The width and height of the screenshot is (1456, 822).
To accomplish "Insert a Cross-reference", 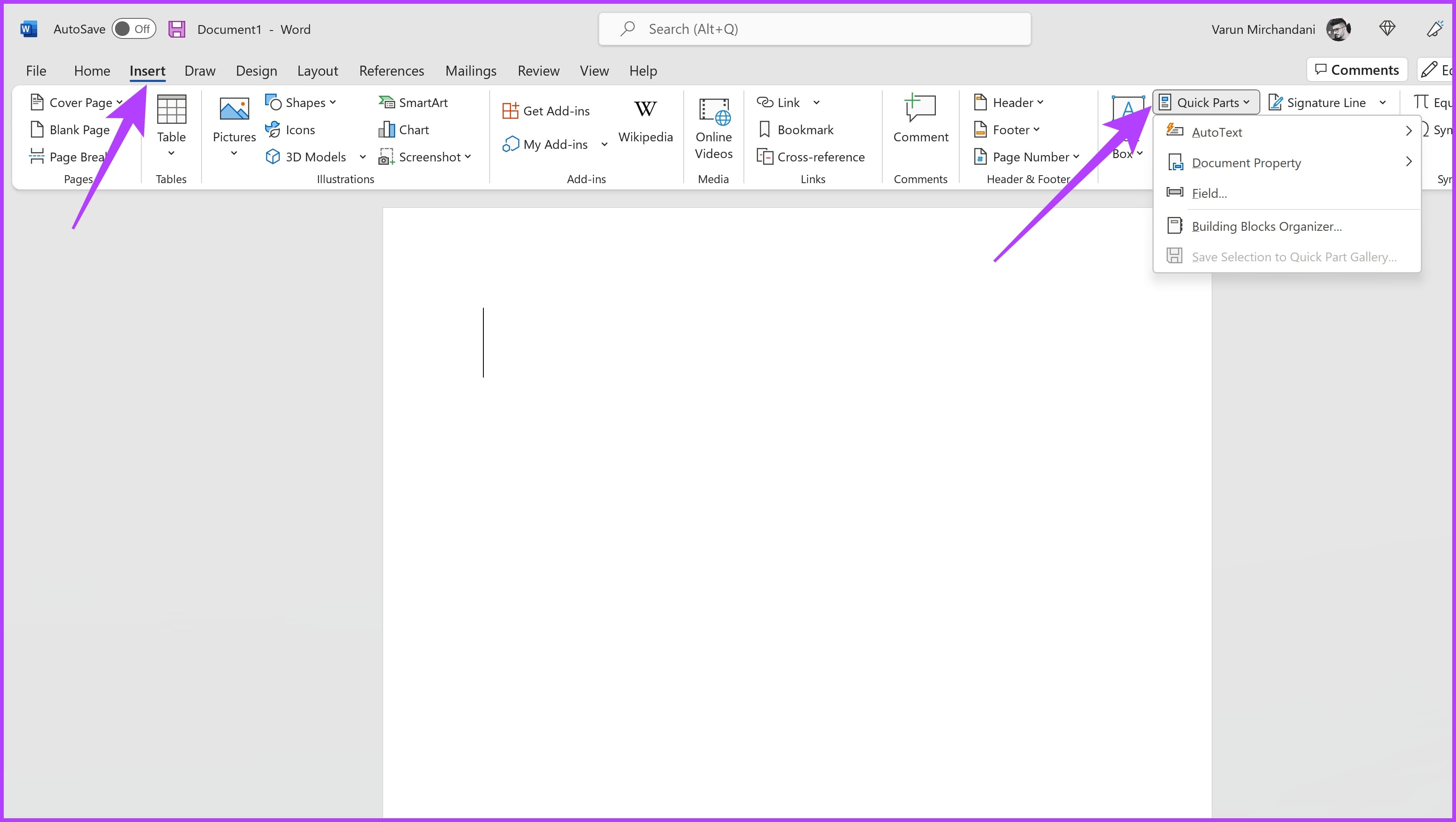I will coord(812,157).
